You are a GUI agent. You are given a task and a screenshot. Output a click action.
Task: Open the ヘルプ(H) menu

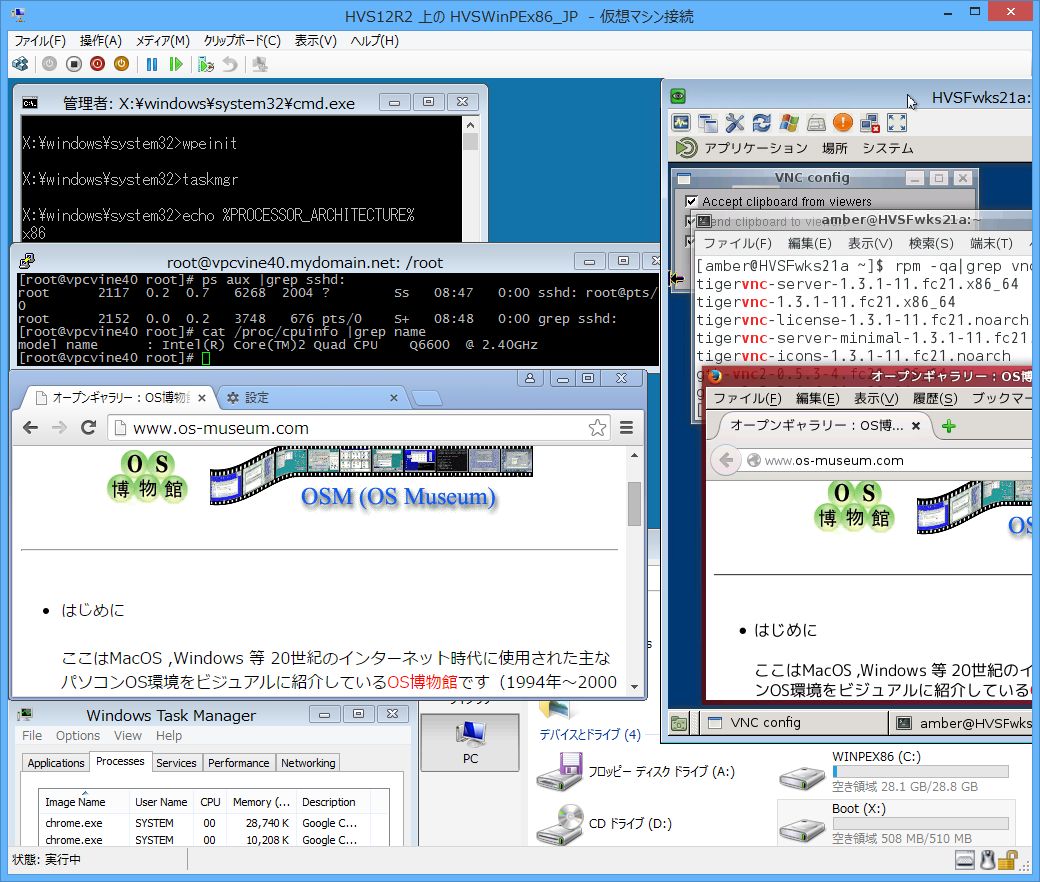click(x=375, y=40)
